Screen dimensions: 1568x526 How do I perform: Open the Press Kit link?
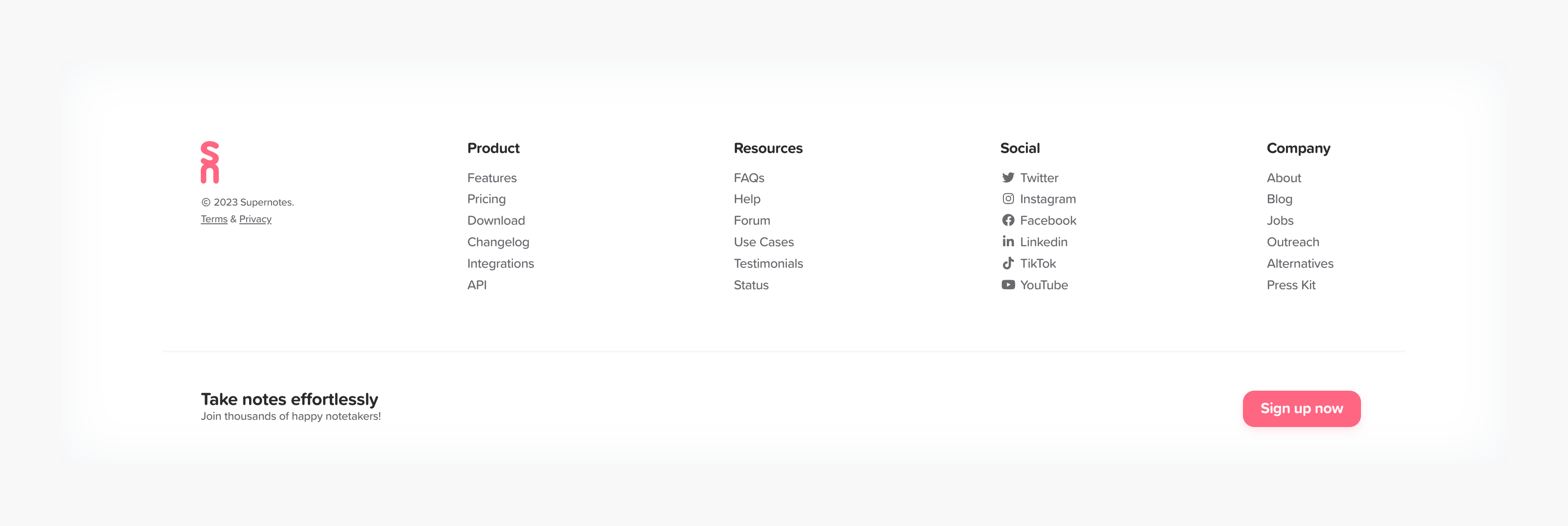point(1290,285)
